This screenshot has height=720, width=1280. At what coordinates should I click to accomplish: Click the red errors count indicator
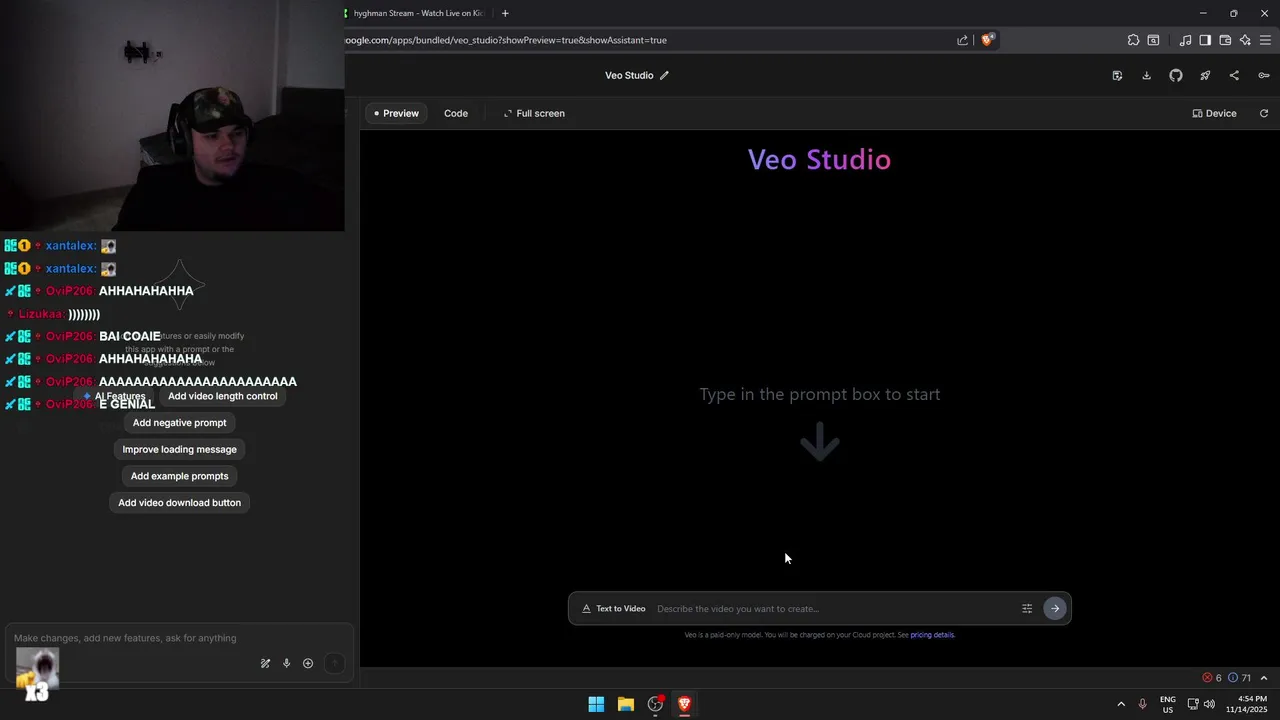coord(1212,678)
